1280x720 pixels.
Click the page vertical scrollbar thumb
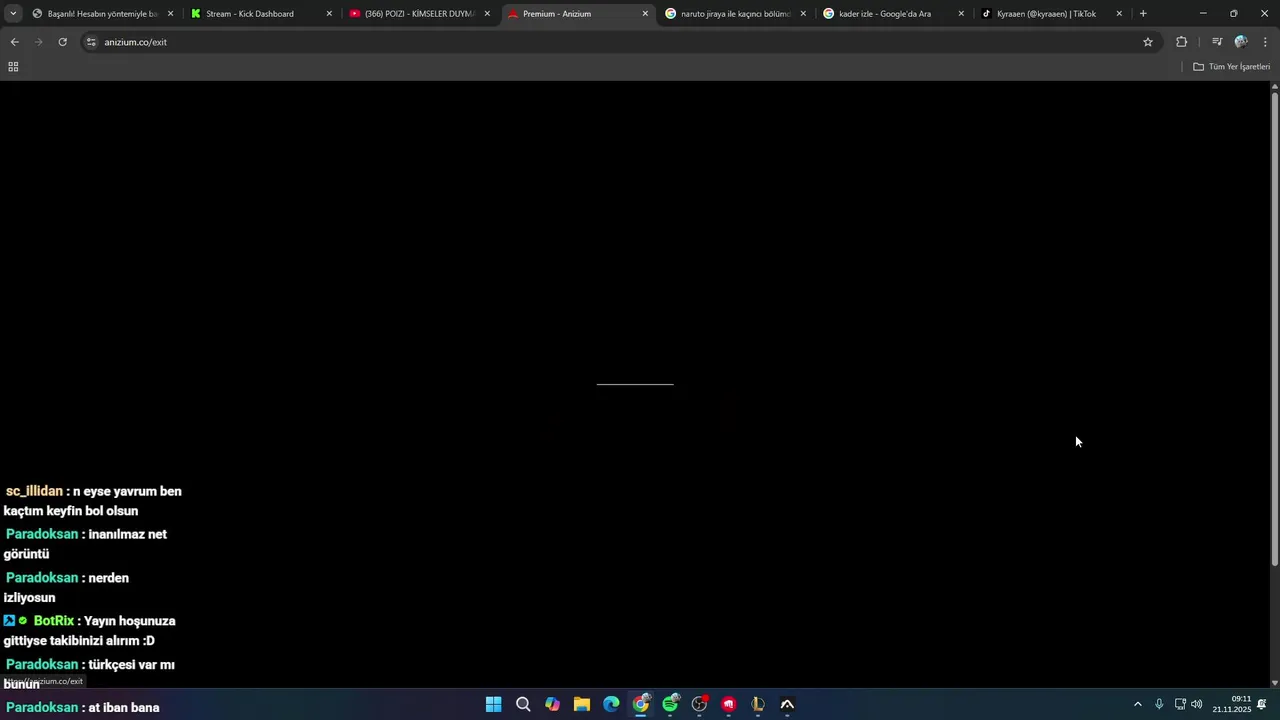tap(1275, 330)
